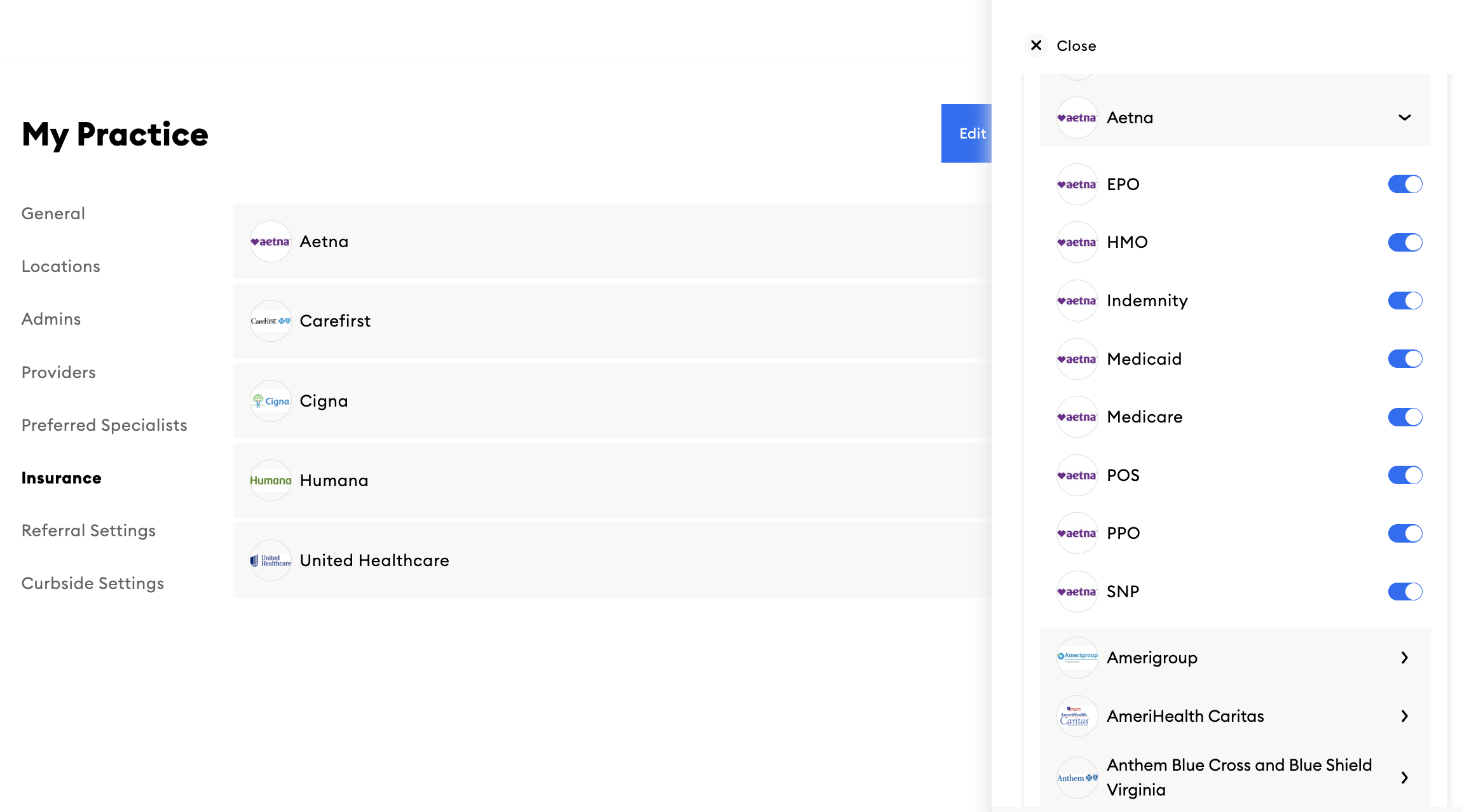Open the Locations sidebar link

[x=61, y=266]
